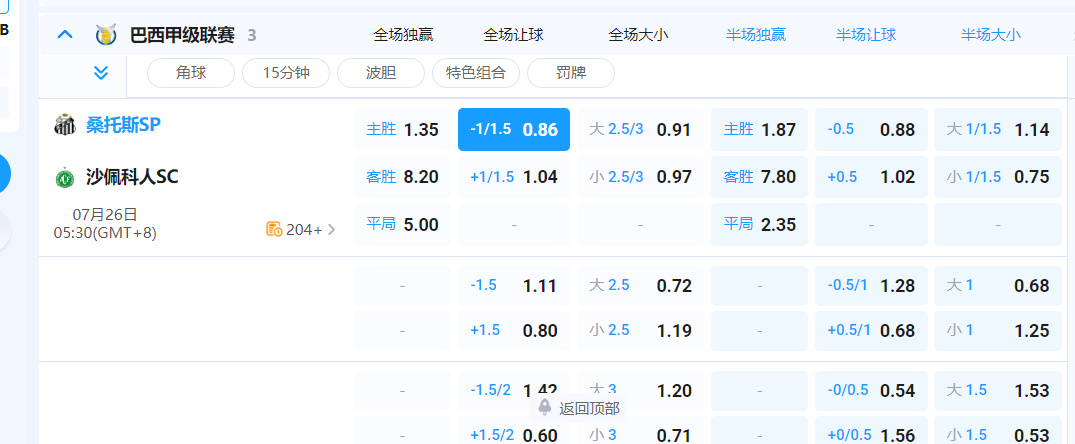Viewport: 1075px width, 444px height.
Task: Click the 返回顶部 back-to-top button
Action: click(578, 408)
